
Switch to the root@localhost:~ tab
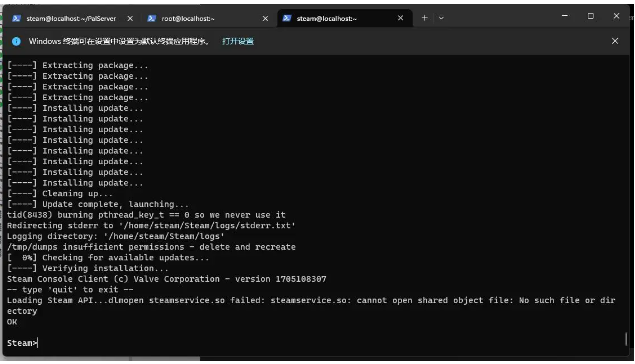(207, 18)
